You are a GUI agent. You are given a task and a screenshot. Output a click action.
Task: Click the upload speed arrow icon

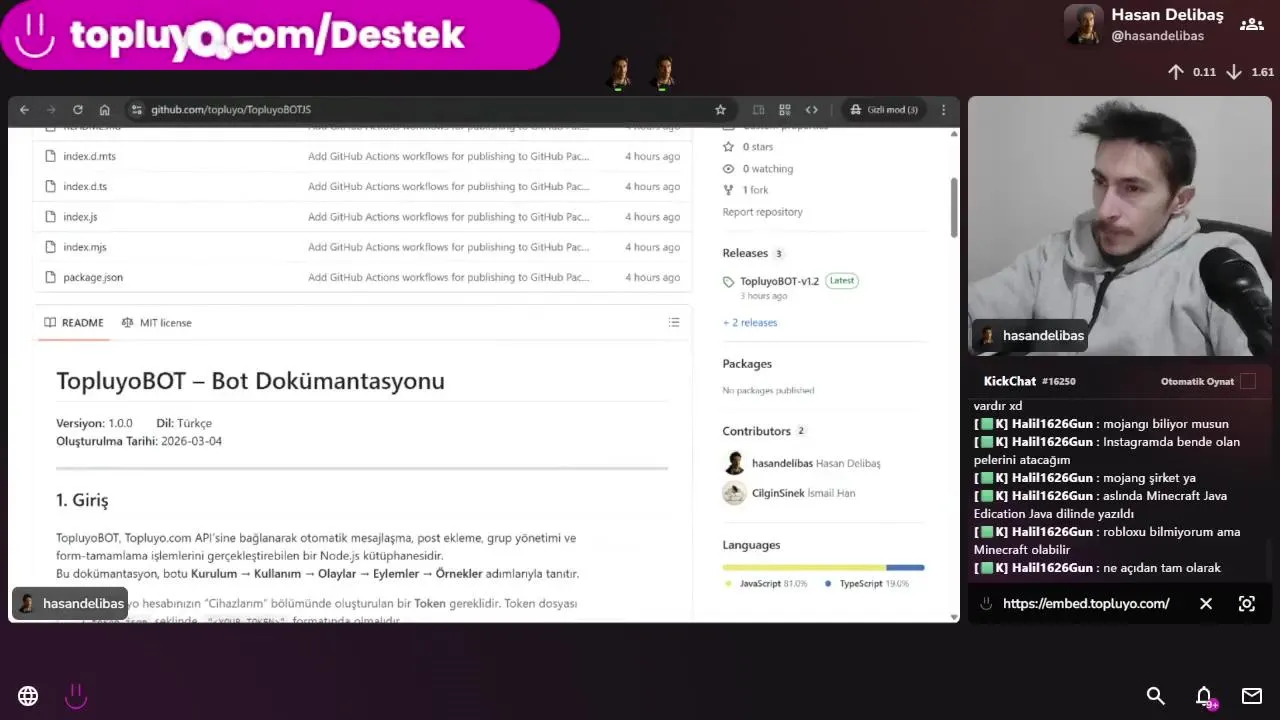(x=1176, y=72)
